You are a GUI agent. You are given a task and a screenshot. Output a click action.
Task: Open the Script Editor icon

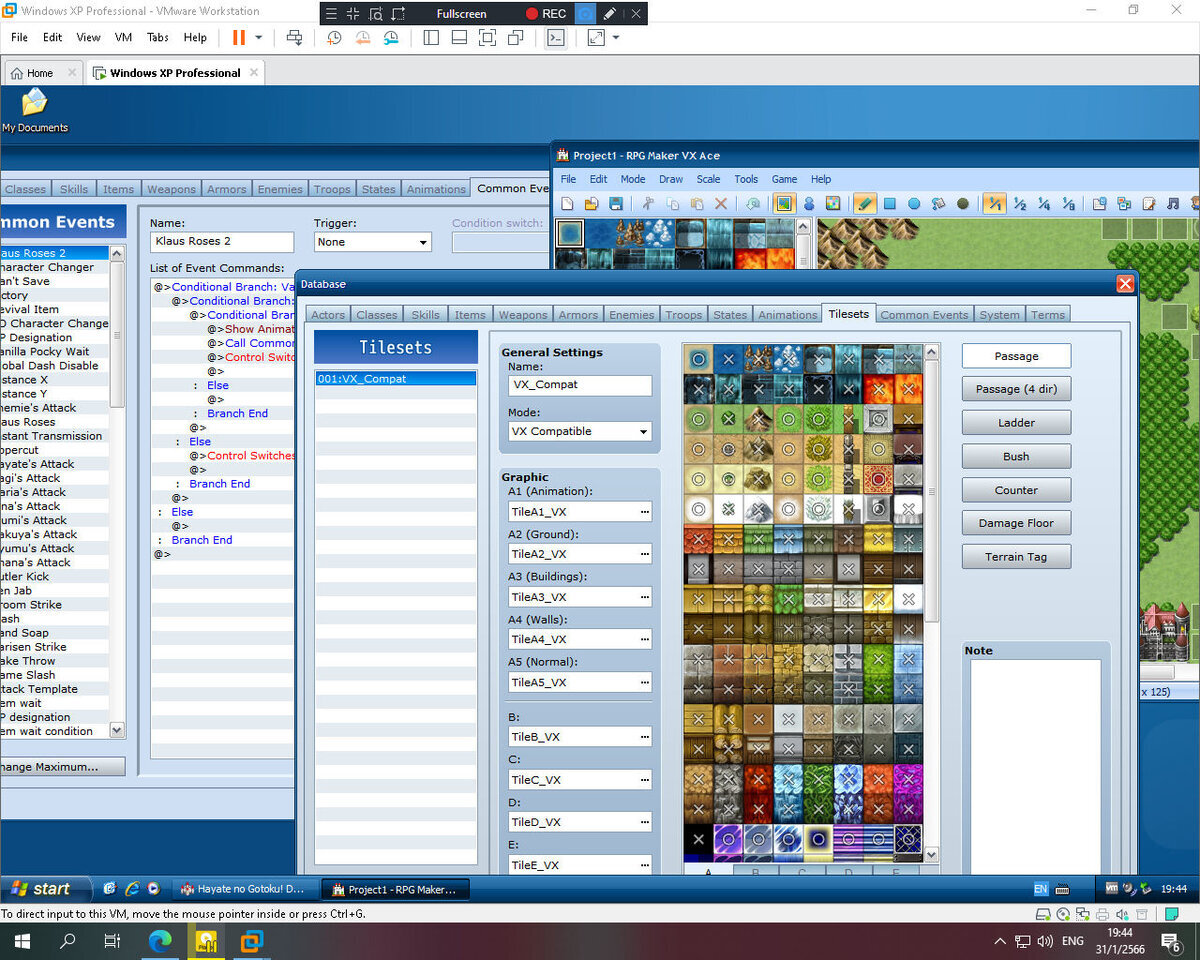[1147, 203]
